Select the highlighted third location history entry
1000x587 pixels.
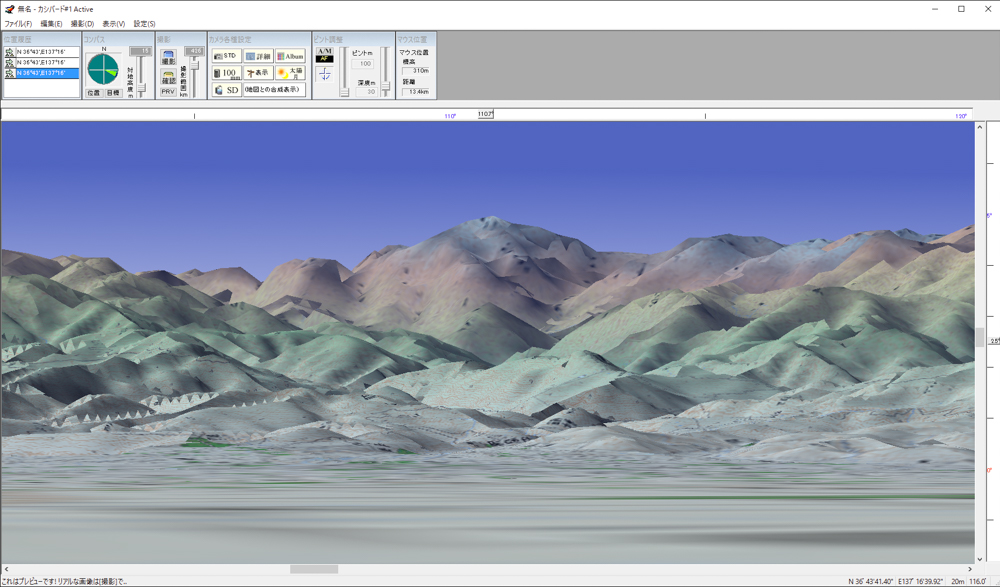[x=47, y=73]
